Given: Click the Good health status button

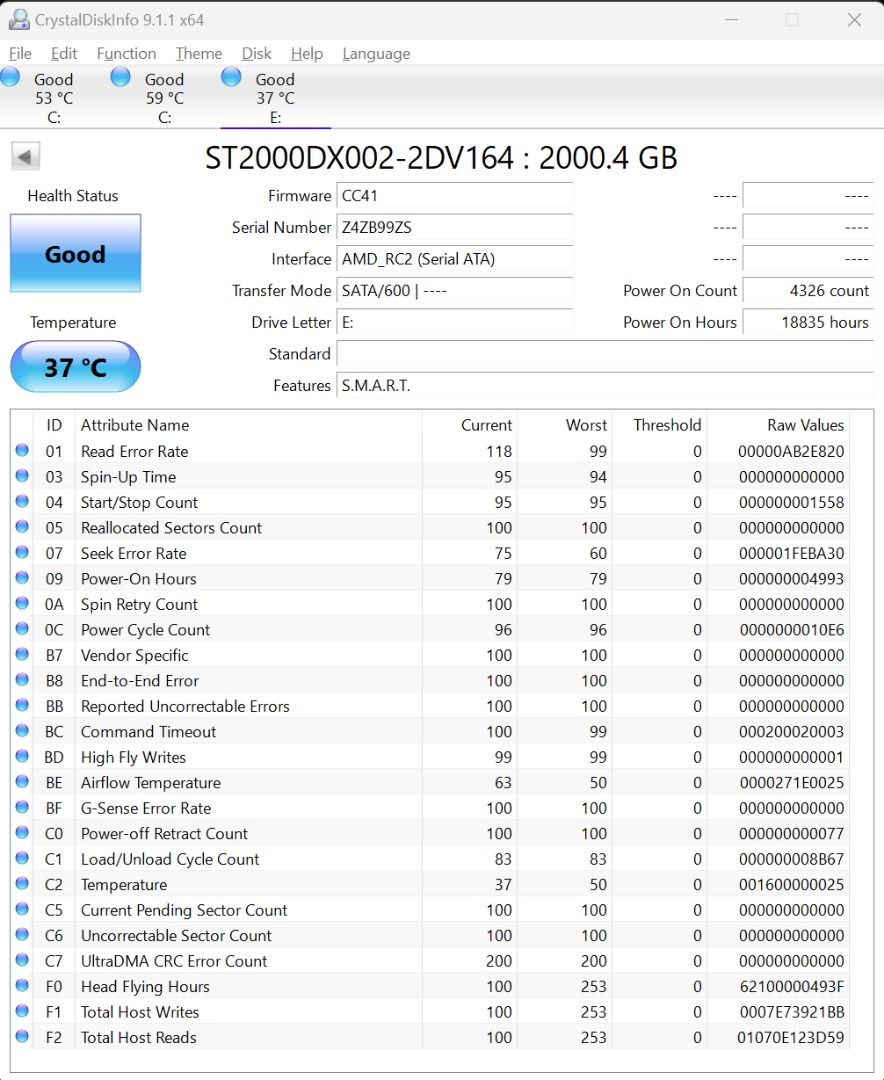Looking at the screenshot, I should tap(75, 253).
